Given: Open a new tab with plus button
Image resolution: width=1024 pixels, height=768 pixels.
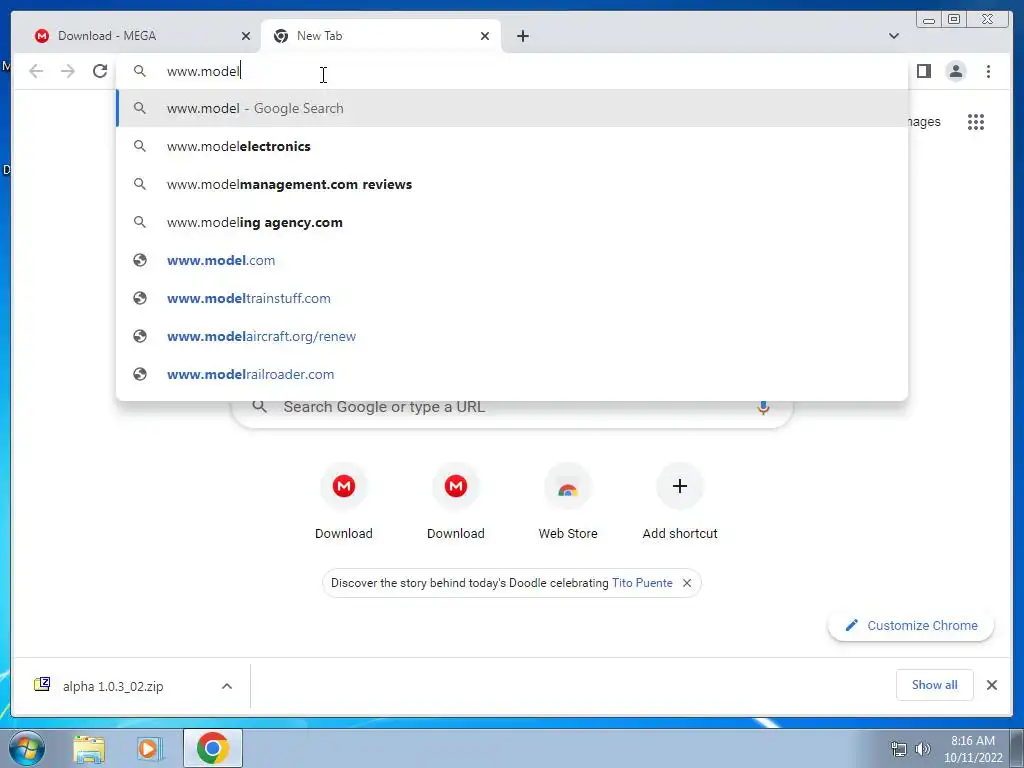Looking at the screenshot, I should click(x=522, y=36).
